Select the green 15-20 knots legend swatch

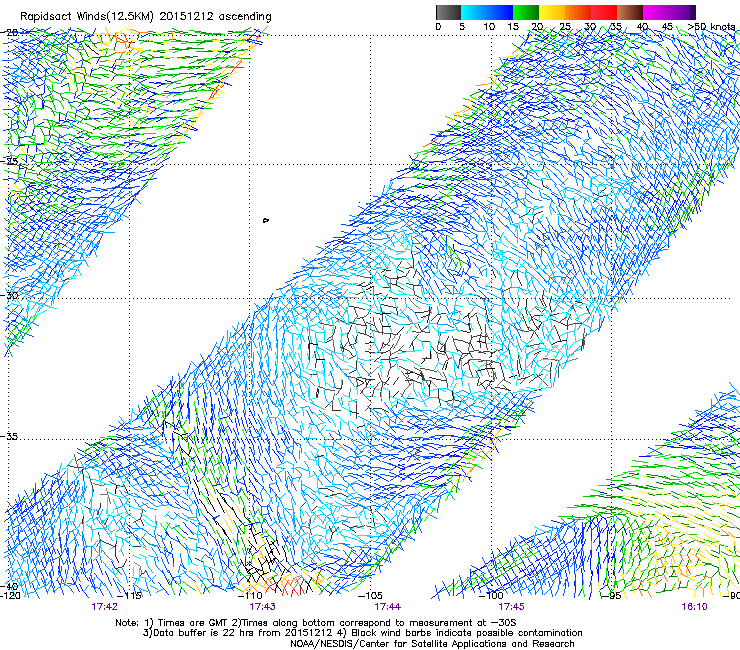(x=526, y=12)
